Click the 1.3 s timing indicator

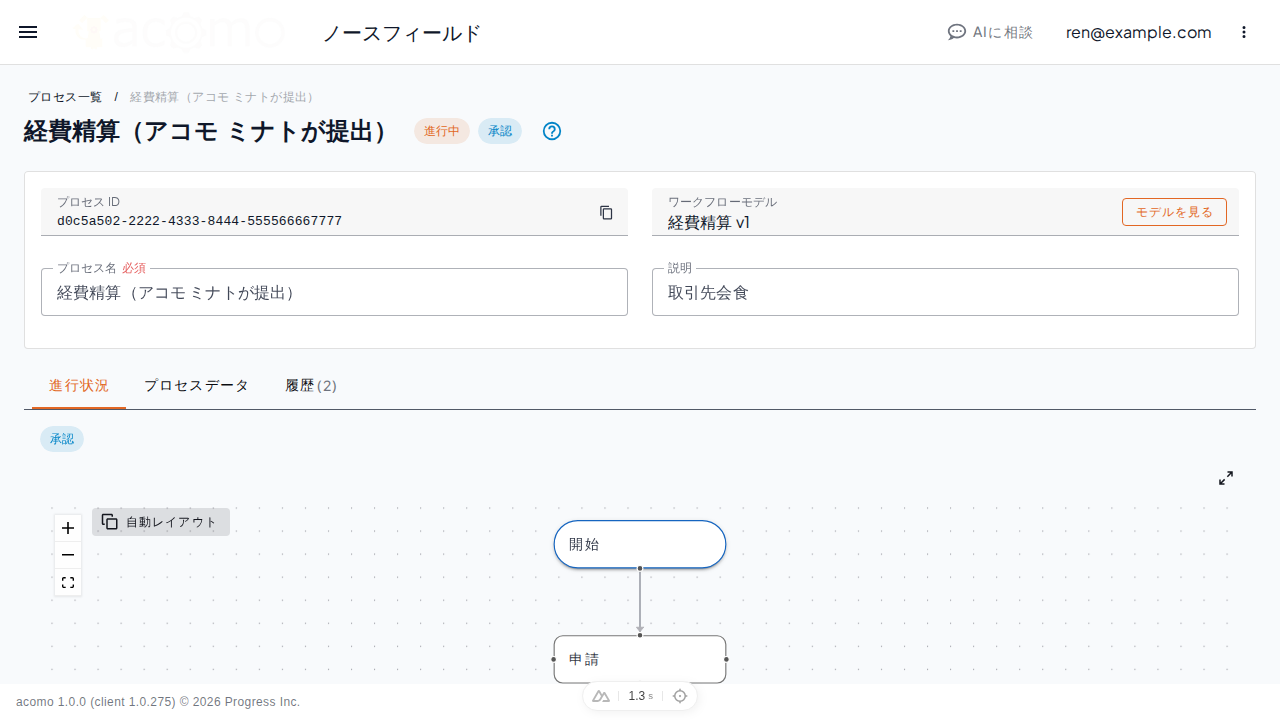coord(640,696)
